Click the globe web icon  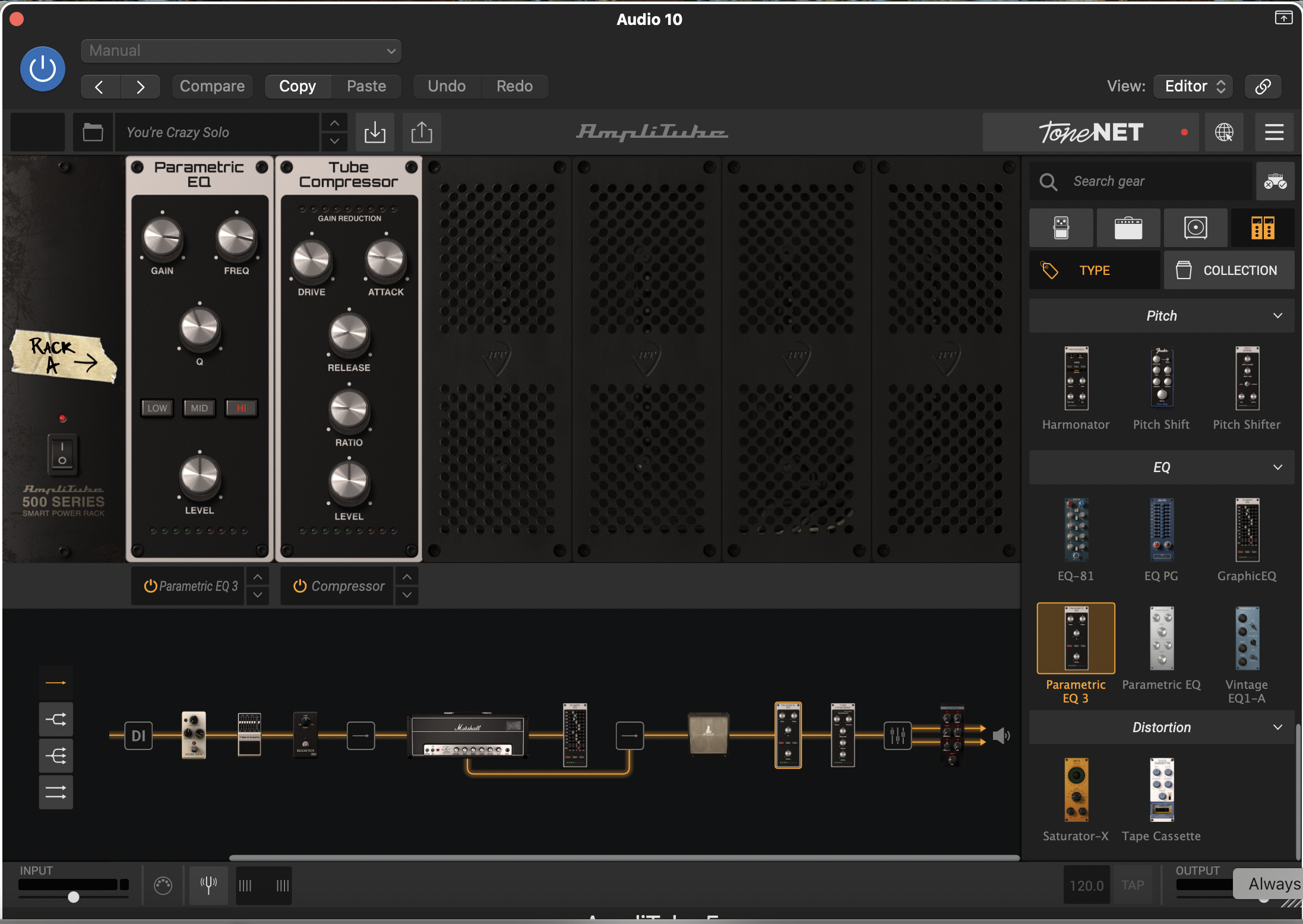pos(1224,132)
